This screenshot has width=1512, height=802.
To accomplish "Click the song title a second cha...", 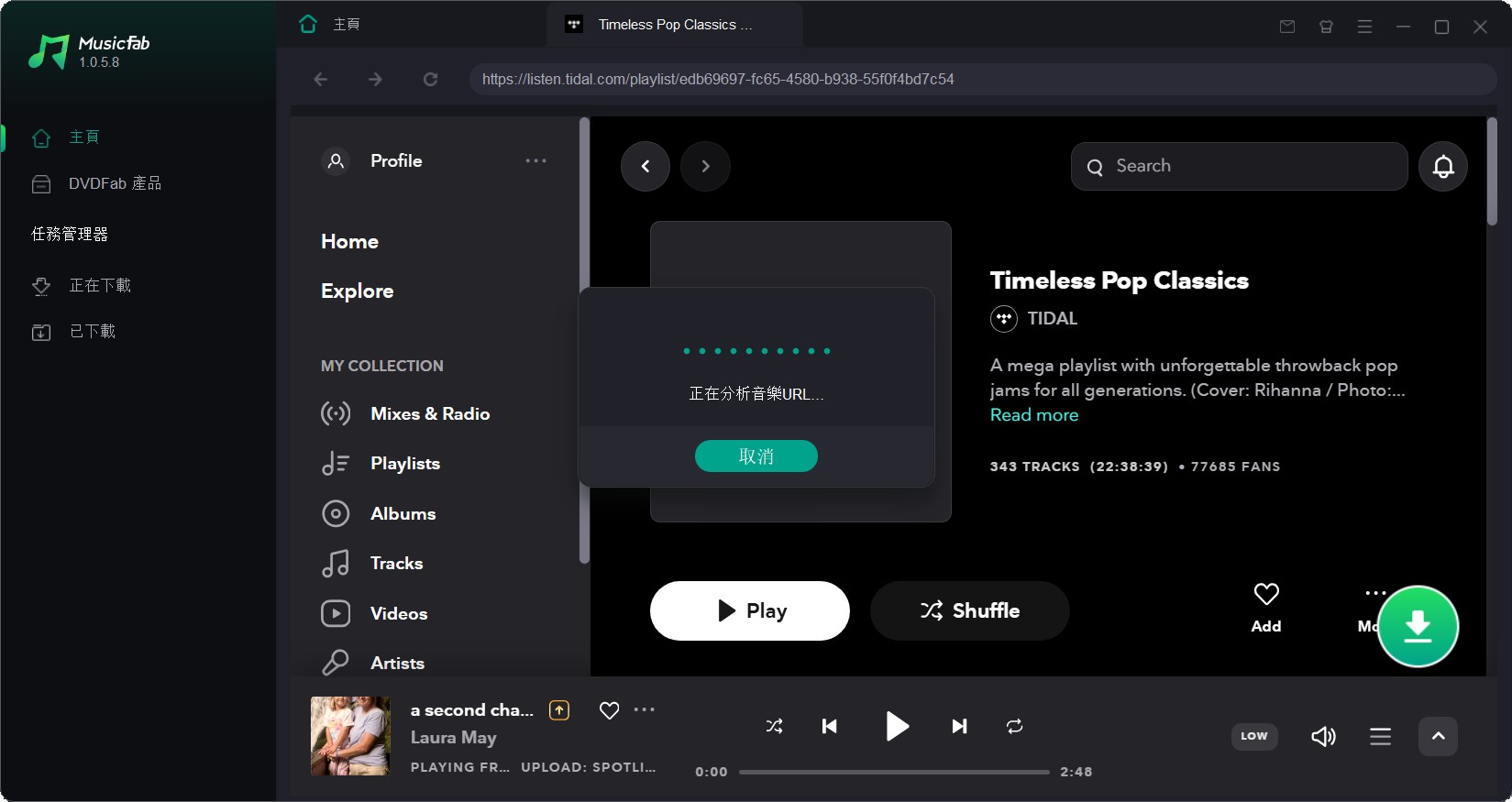I will (471, 710).
